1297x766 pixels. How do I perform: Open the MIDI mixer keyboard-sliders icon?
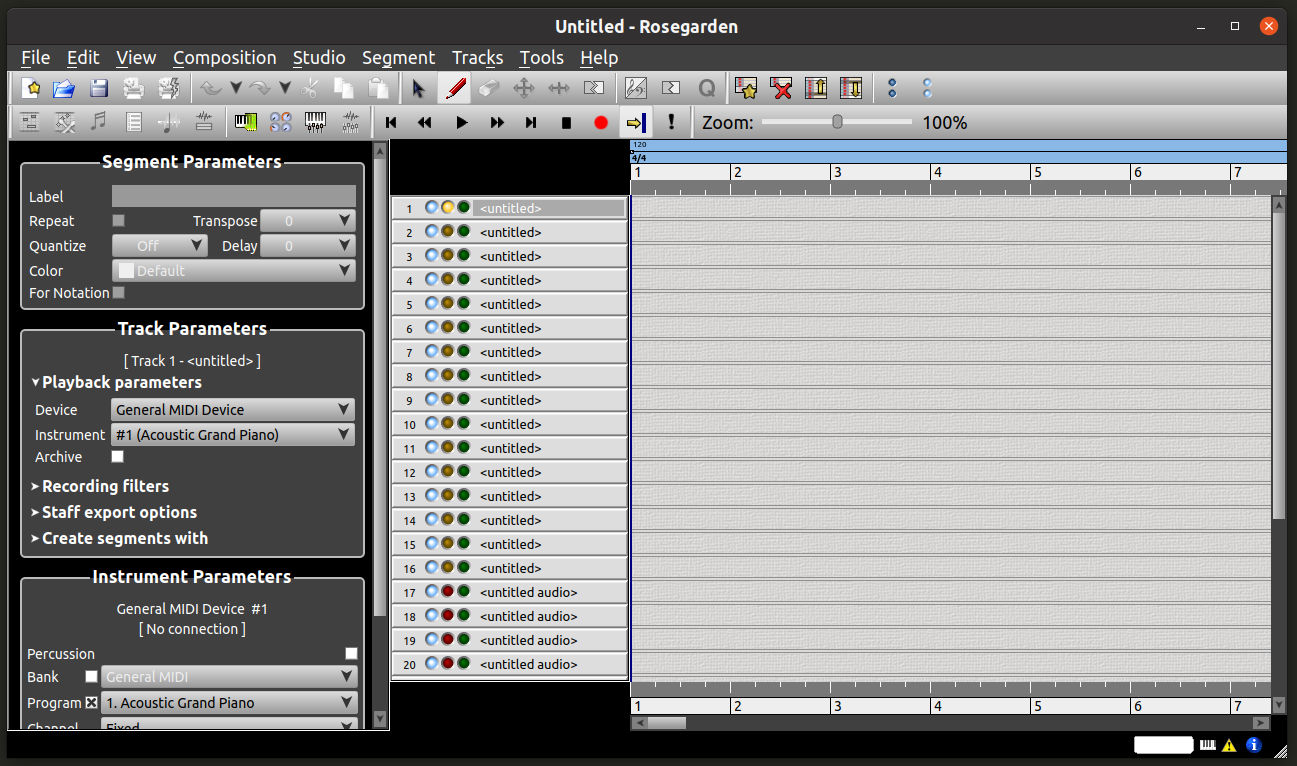click(315, 122)
